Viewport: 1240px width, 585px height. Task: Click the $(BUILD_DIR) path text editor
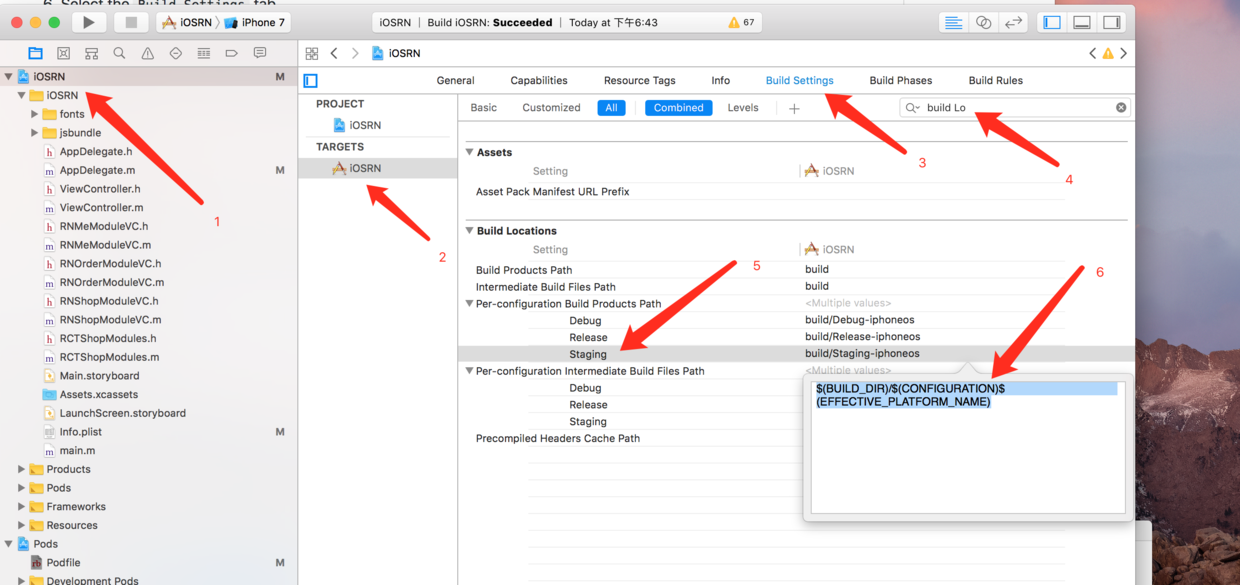(x=968, y=447)
